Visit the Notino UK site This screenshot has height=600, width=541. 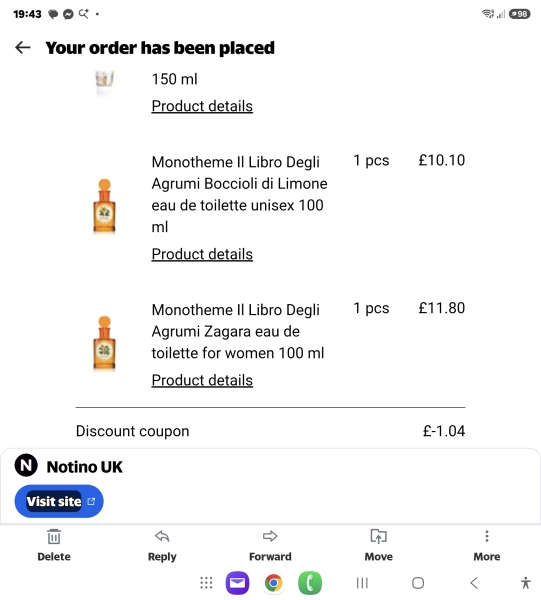59,501
